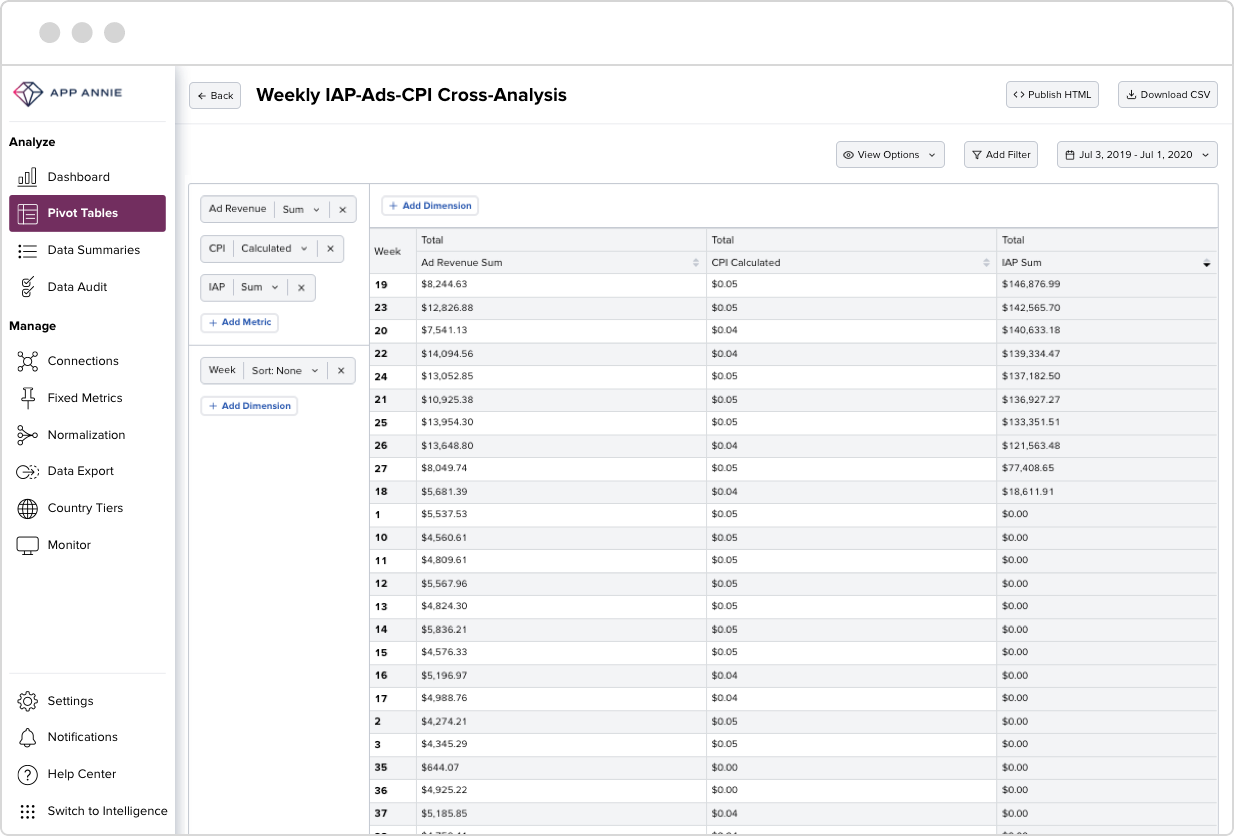Screen dimensions: 1234x836
Task: Click the Data Audit checklist icon
Action: pos(28,287)
